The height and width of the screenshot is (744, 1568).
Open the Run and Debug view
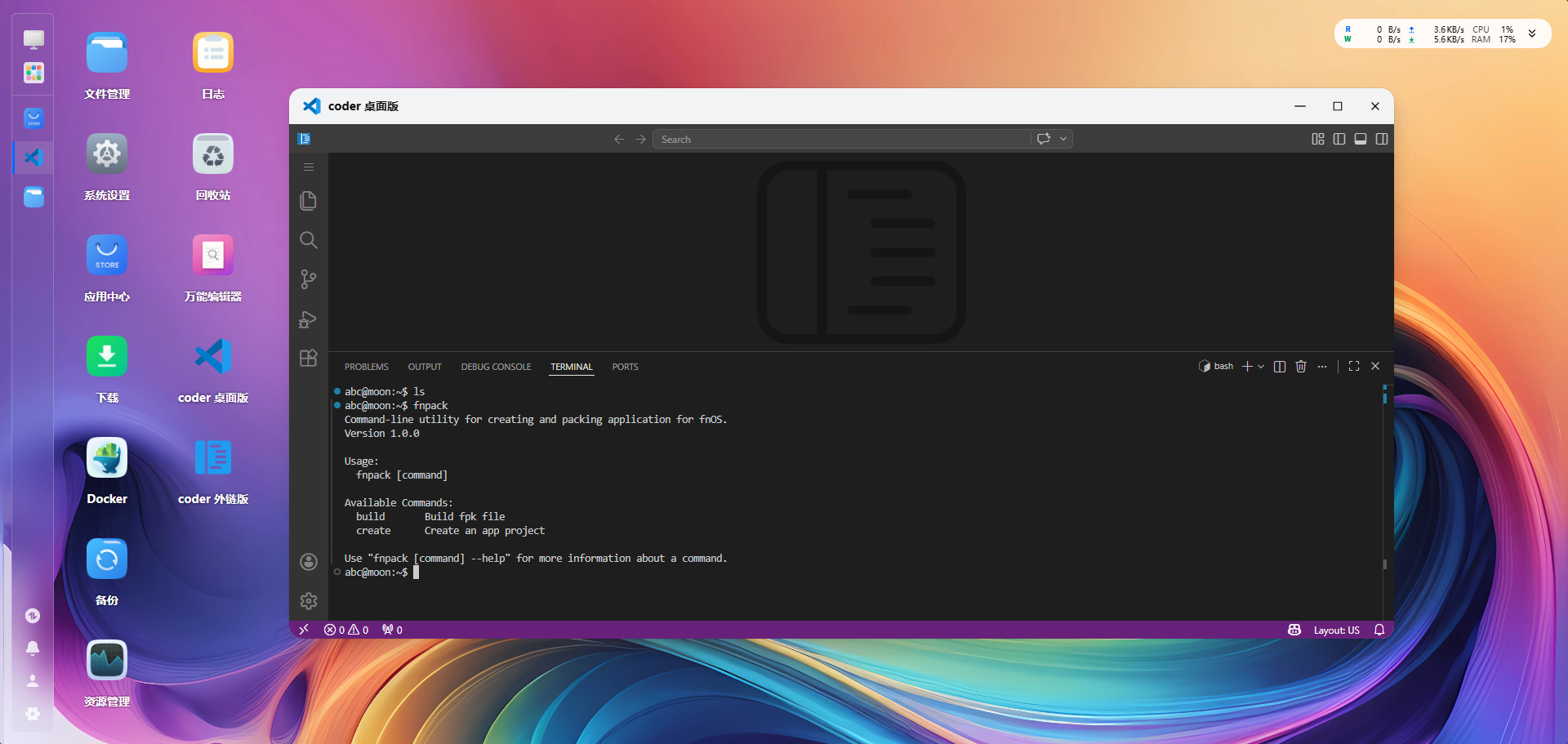(x=308, y=319)
